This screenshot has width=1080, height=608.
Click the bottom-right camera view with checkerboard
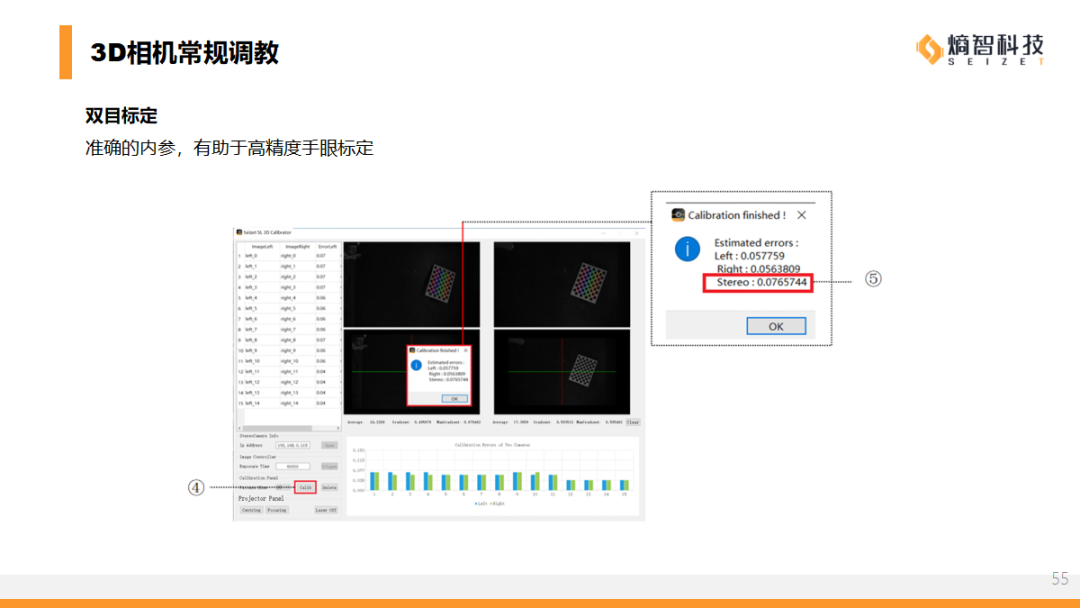point(562,373)
